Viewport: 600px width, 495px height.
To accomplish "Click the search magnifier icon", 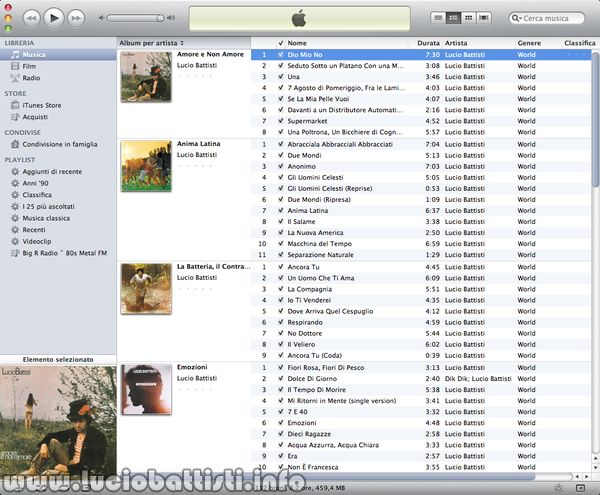I will tap(516, 18).
